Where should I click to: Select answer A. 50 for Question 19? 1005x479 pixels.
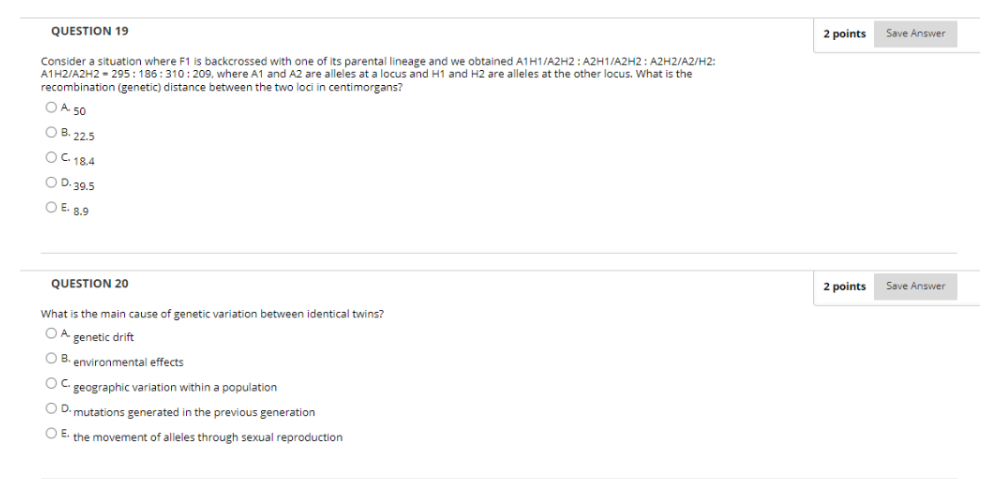51,108
